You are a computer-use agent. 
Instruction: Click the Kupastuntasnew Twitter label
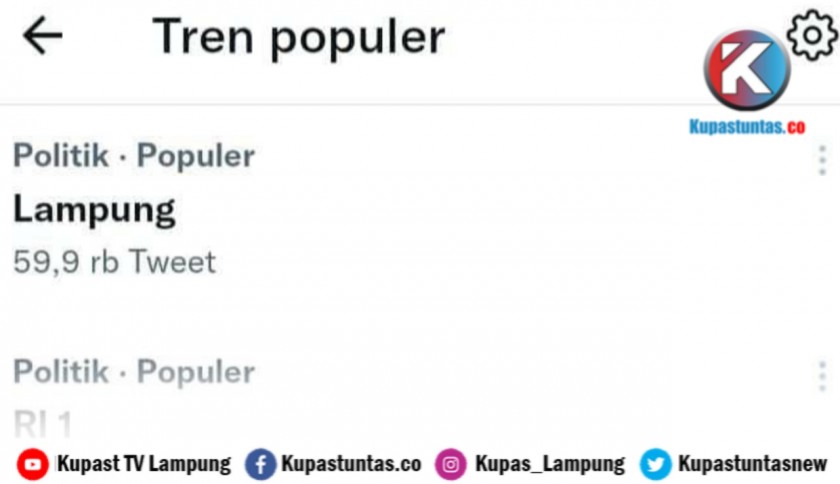coord(752,464)
